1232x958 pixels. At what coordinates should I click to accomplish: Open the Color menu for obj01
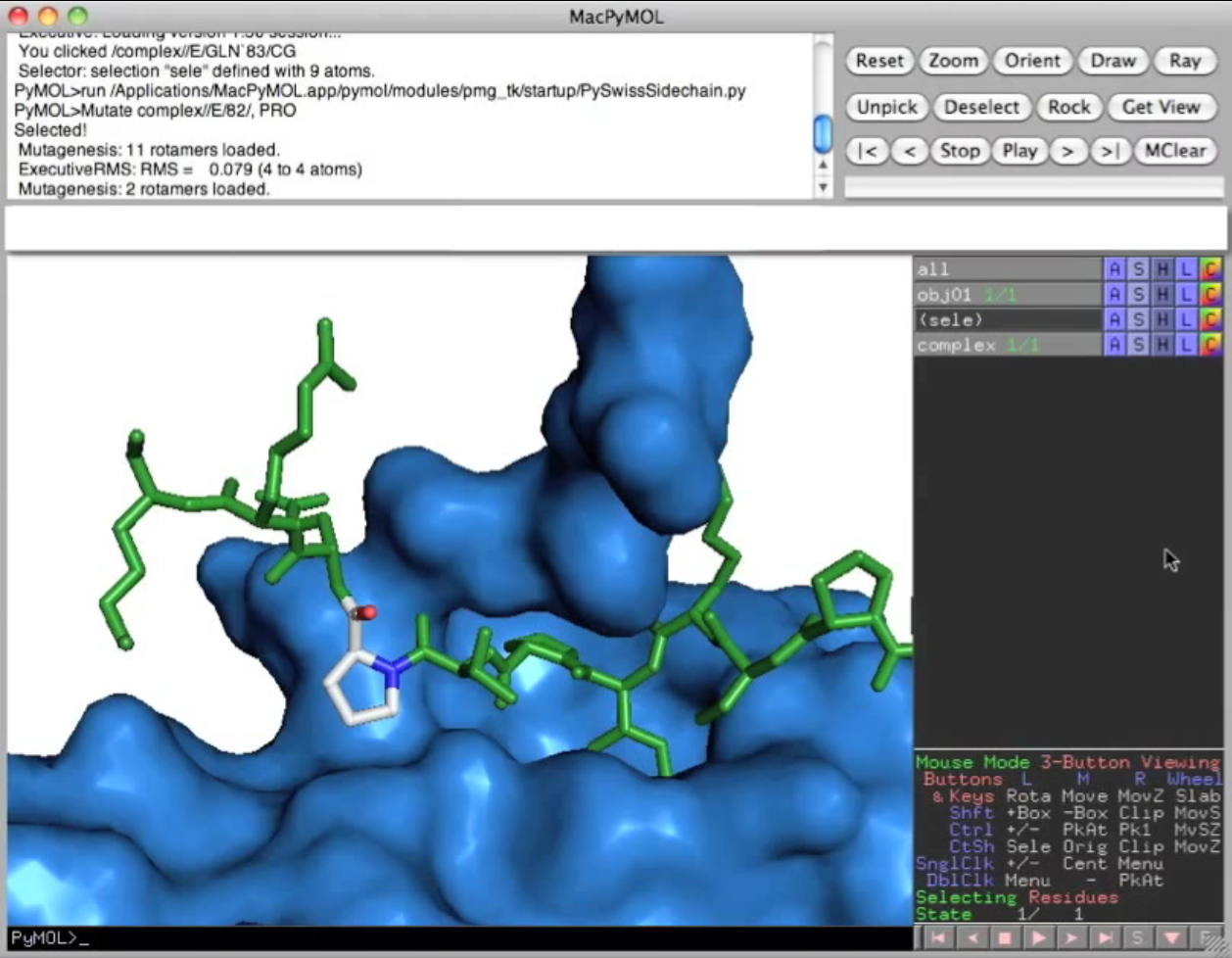tap(1210, 294)
